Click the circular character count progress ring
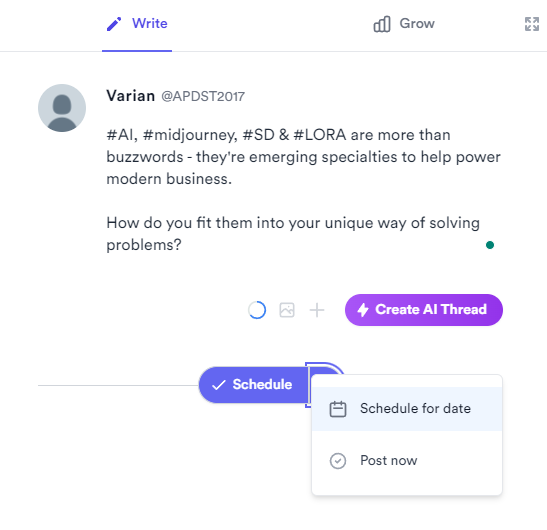 coord(257,310)
